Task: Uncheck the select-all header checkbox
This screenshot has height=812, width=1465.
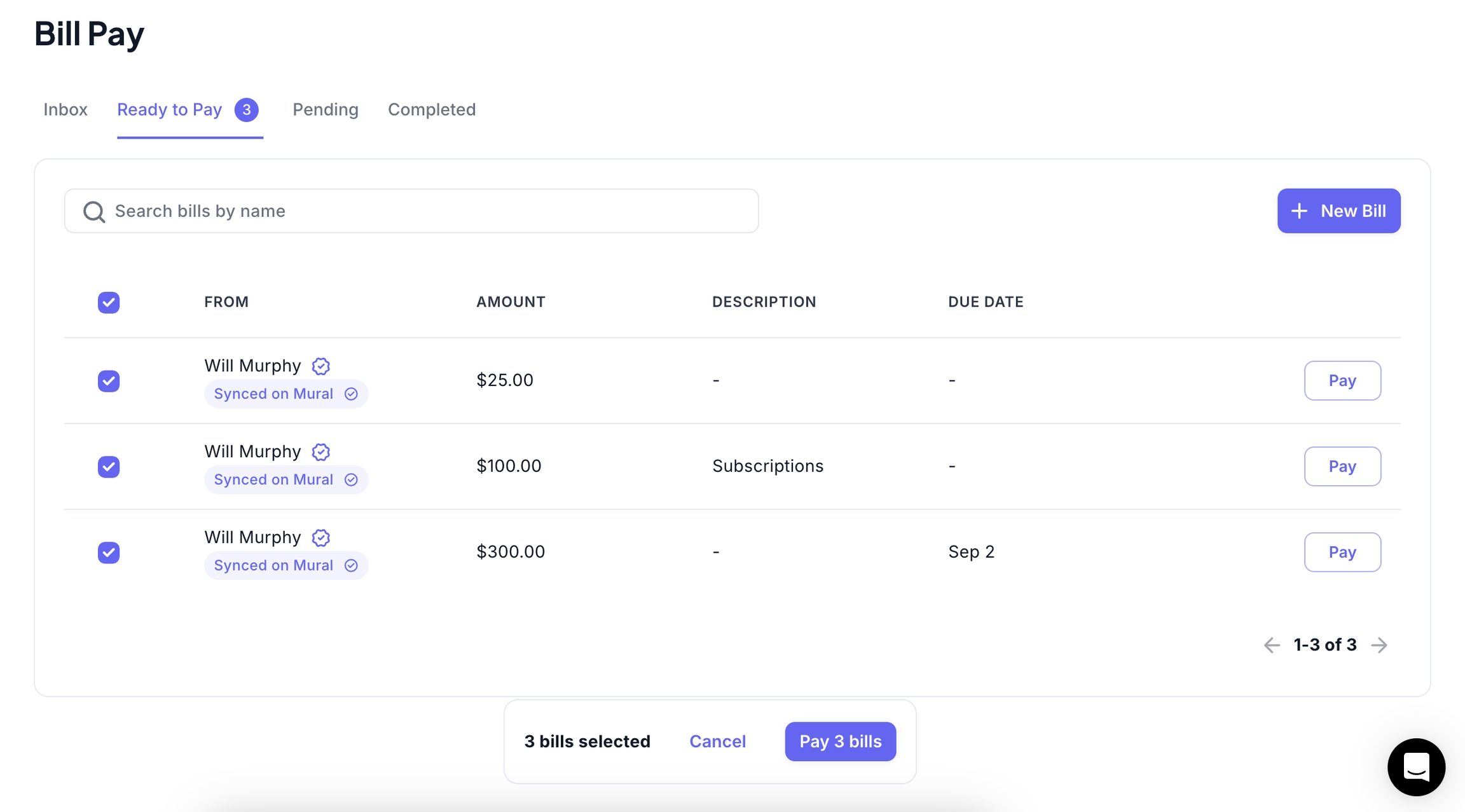Action: coord(109,302)
